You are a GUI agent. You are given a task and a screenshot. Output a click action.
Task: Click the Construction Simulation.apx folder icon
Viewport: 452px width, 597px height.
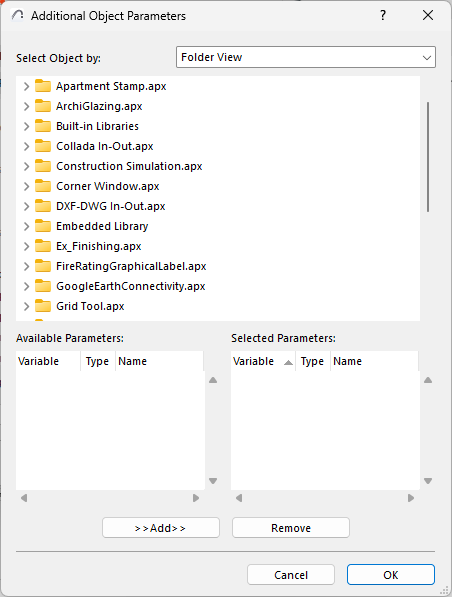[43, 166]
